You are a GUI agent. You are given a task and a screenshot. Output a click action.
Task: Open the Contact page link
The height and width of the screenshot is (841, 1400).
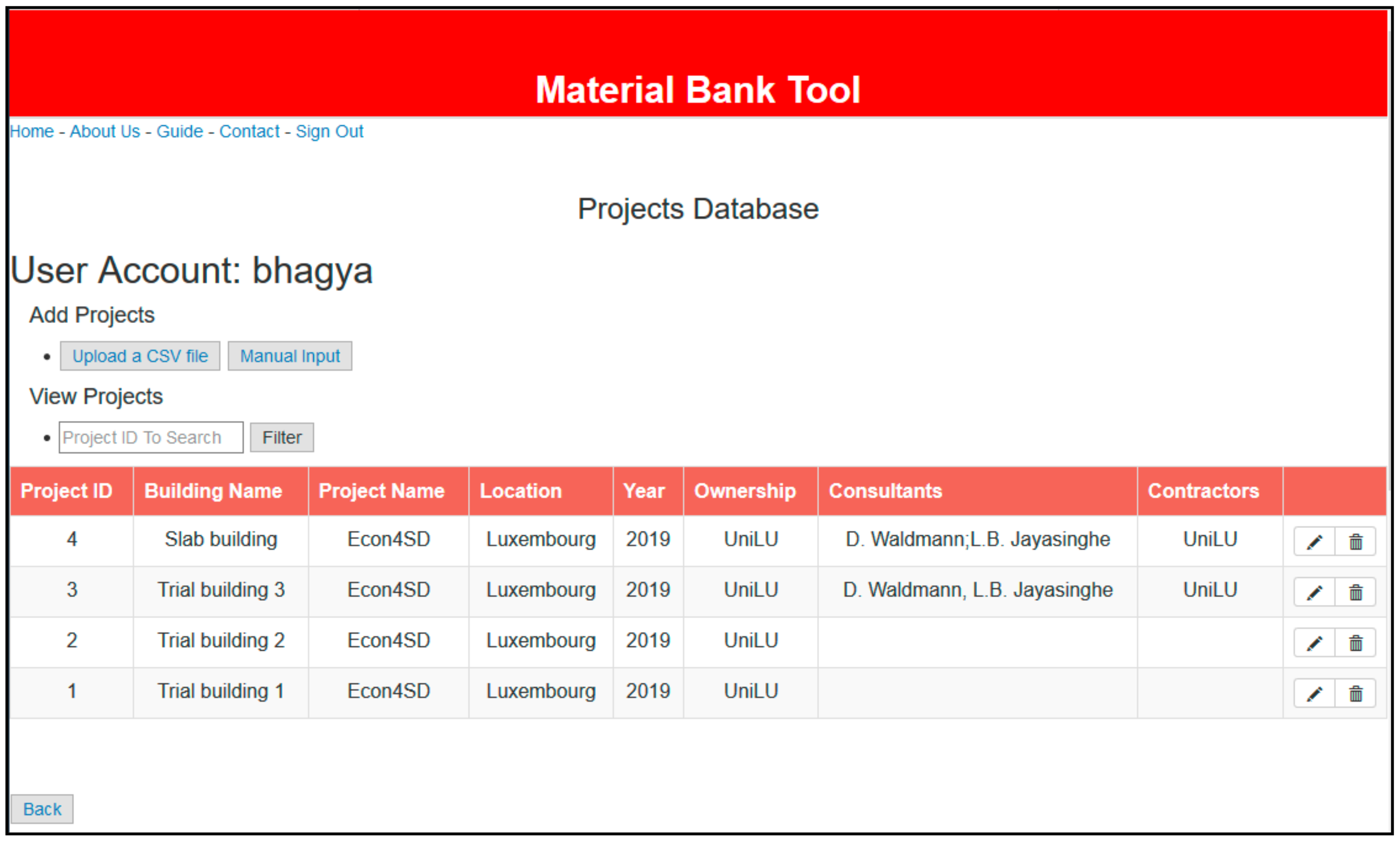249,131
